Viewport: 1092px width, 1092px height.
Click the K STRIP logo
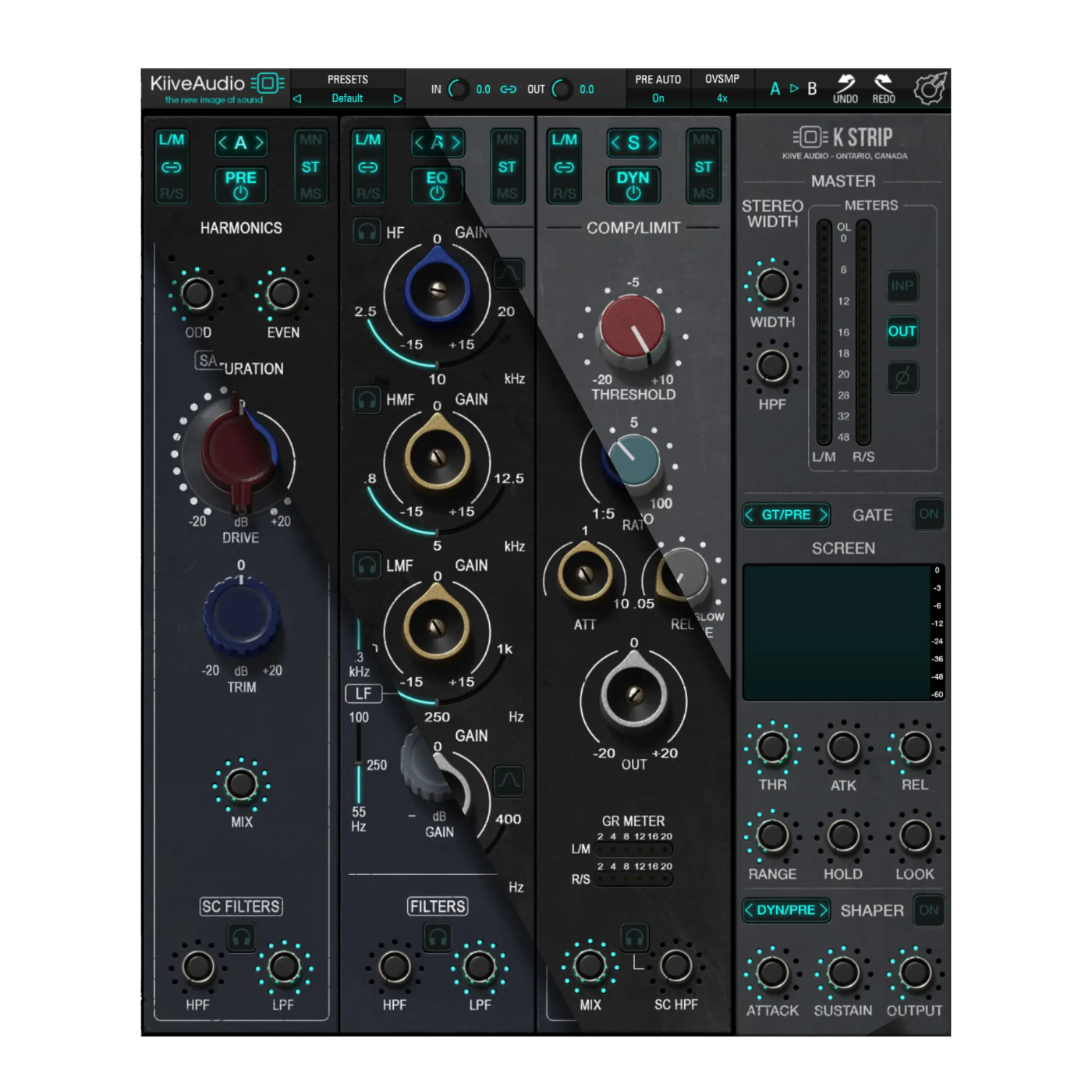(844, 138)
